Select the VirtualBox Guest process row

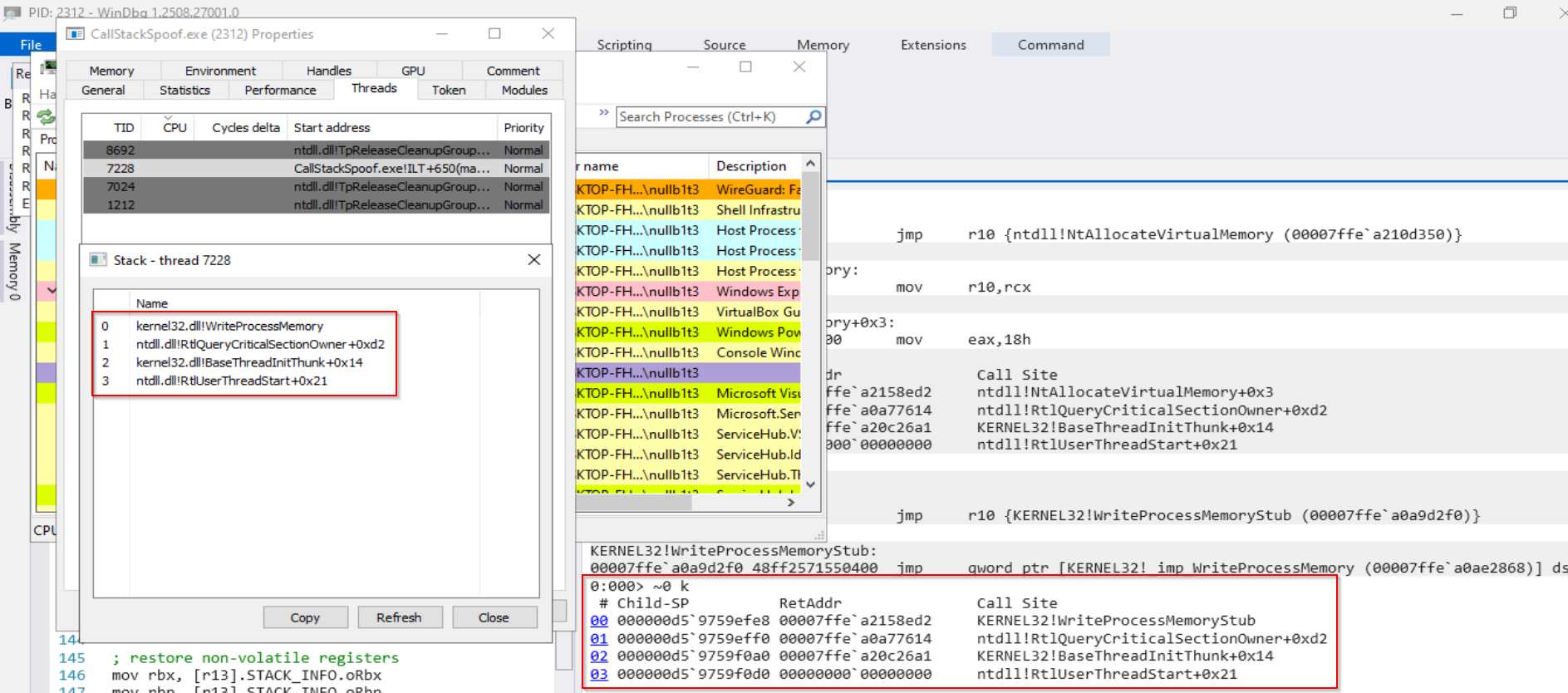coord(688,312)
